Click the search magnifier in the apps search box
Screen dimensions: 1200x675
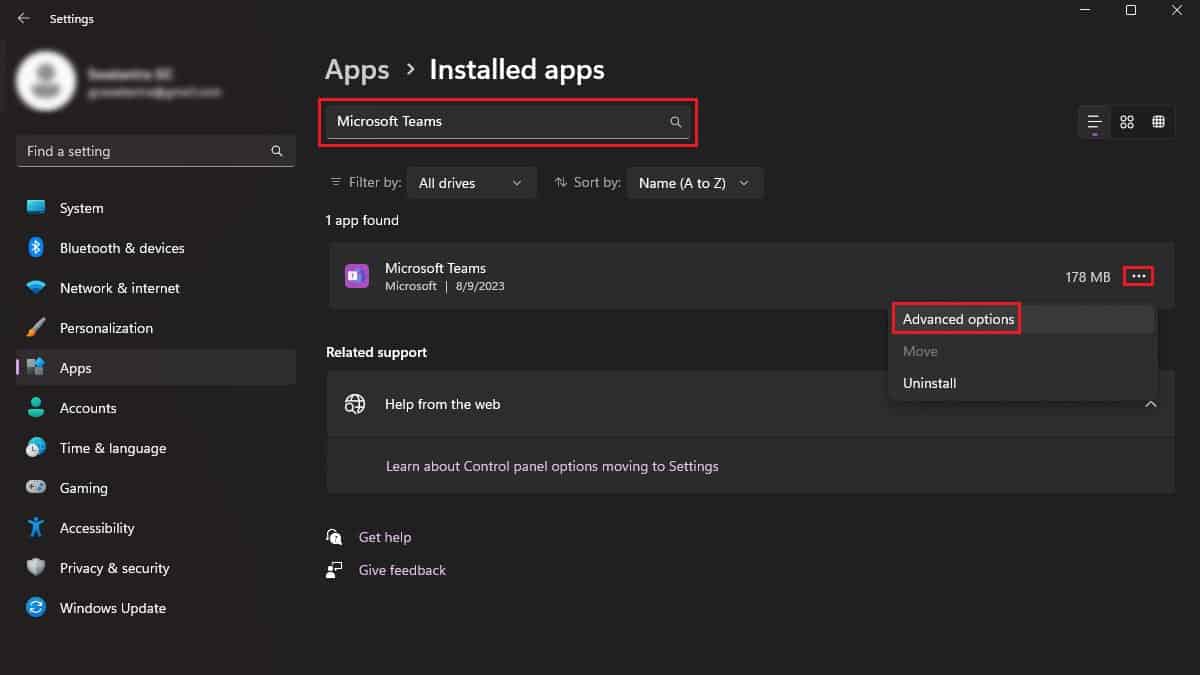click(x=675, y=121)
